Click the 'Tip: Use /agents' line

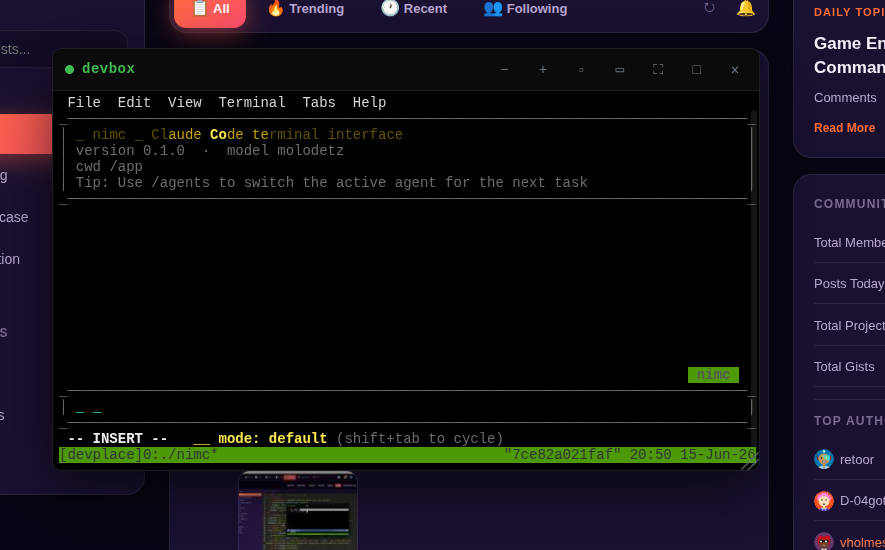pyautogui.click(x=331, y=182)
